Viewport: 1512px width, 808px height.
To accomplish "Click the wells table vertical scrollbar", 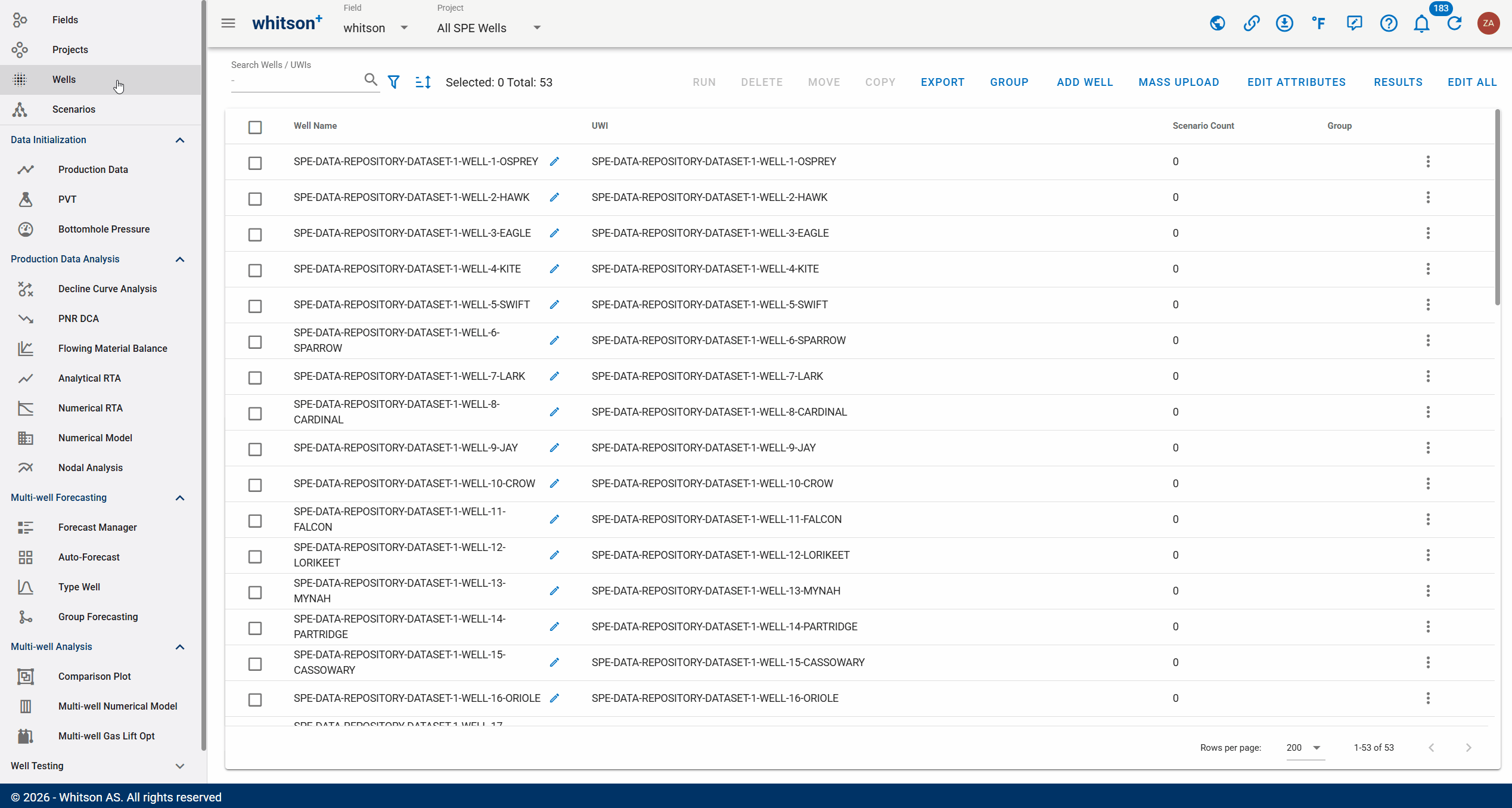I will pyautogui.click(x=1498, y=208).
